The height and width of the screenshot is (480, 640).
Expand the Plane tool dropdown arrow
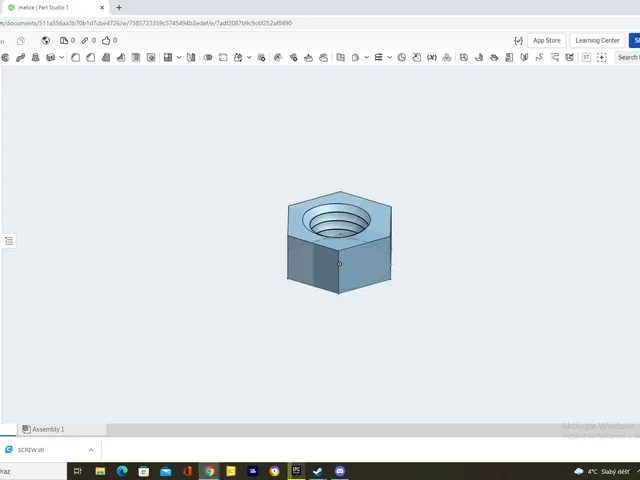coord(367,58)
